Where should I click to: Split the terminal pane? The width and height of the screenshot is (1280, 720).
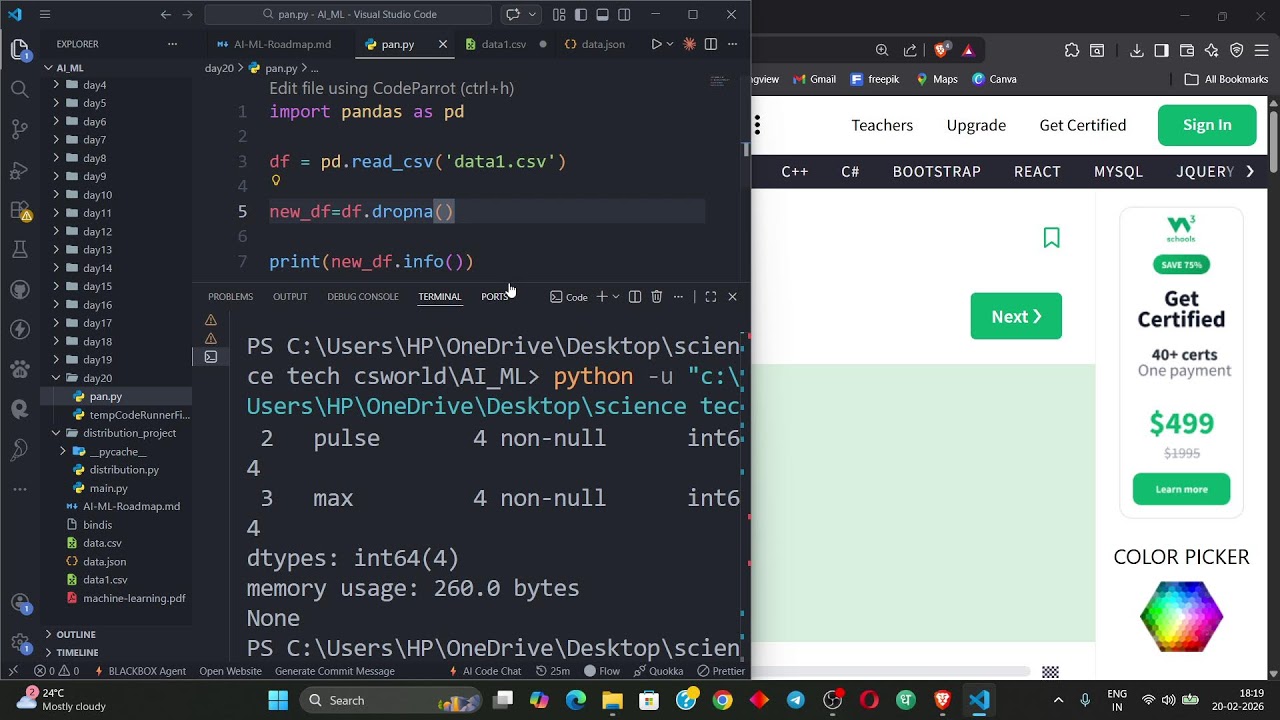634,297
